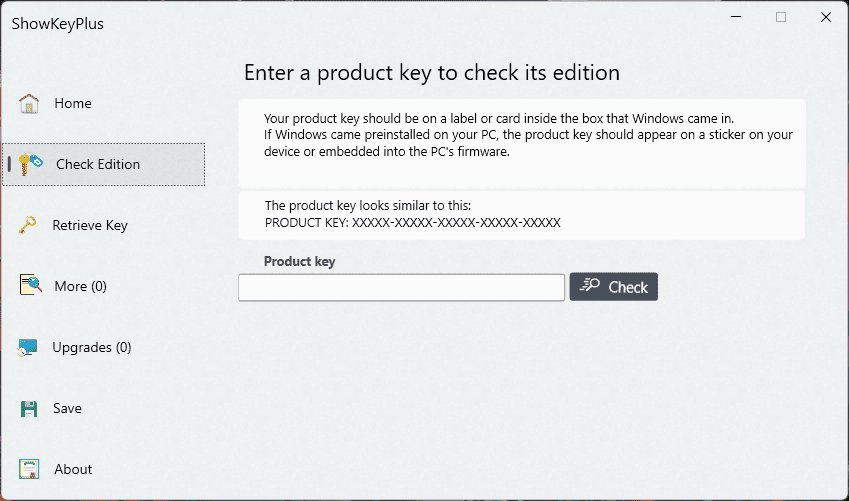
Task: Go to Upgrades (0) section
Action: click(x=91, y=347)
